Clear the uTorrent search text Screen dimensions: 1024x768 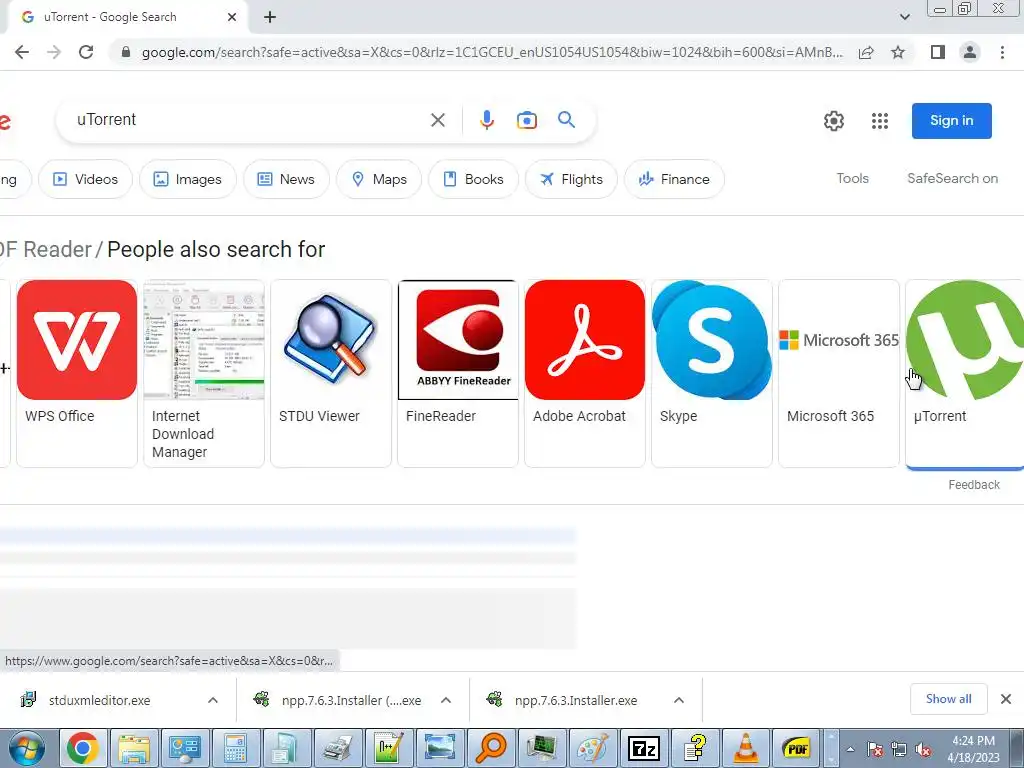(x=438, y=120)
